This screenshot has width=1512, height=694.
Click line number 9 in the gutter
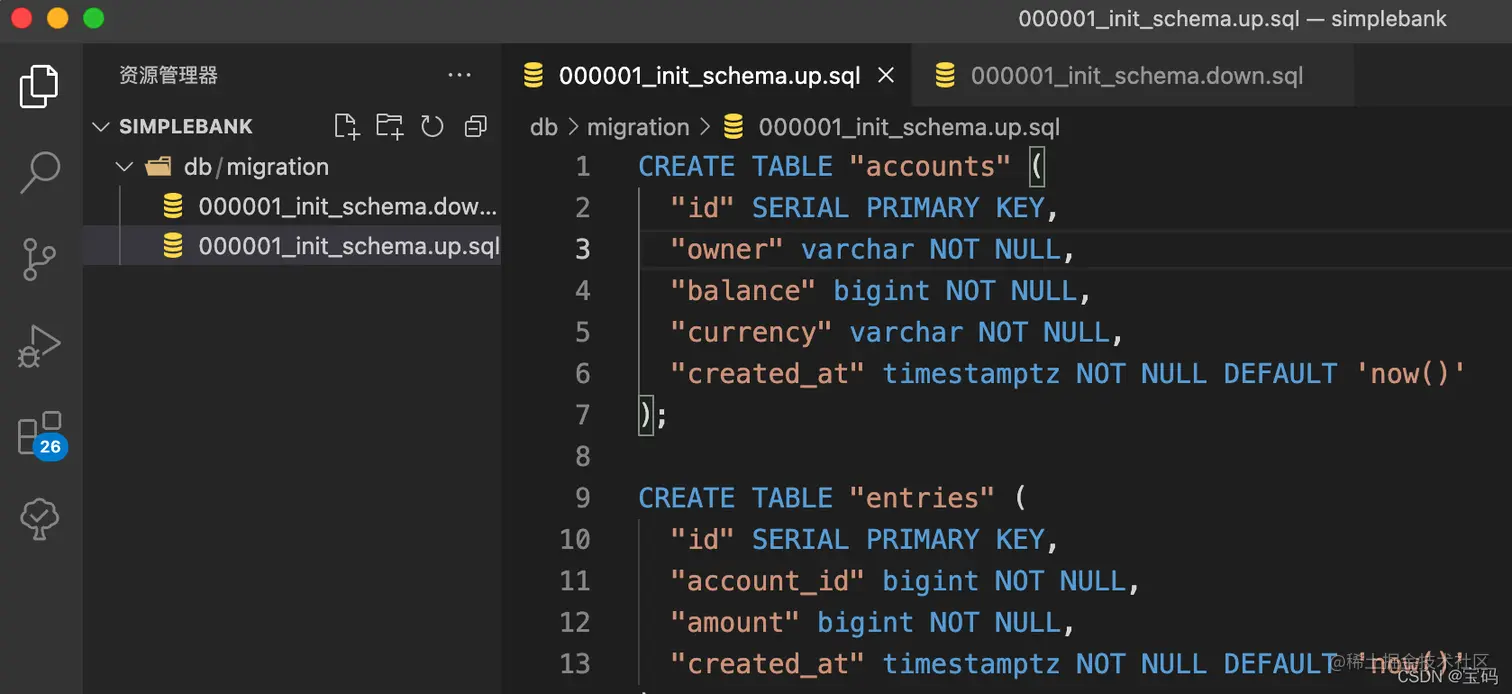(583, 498)
